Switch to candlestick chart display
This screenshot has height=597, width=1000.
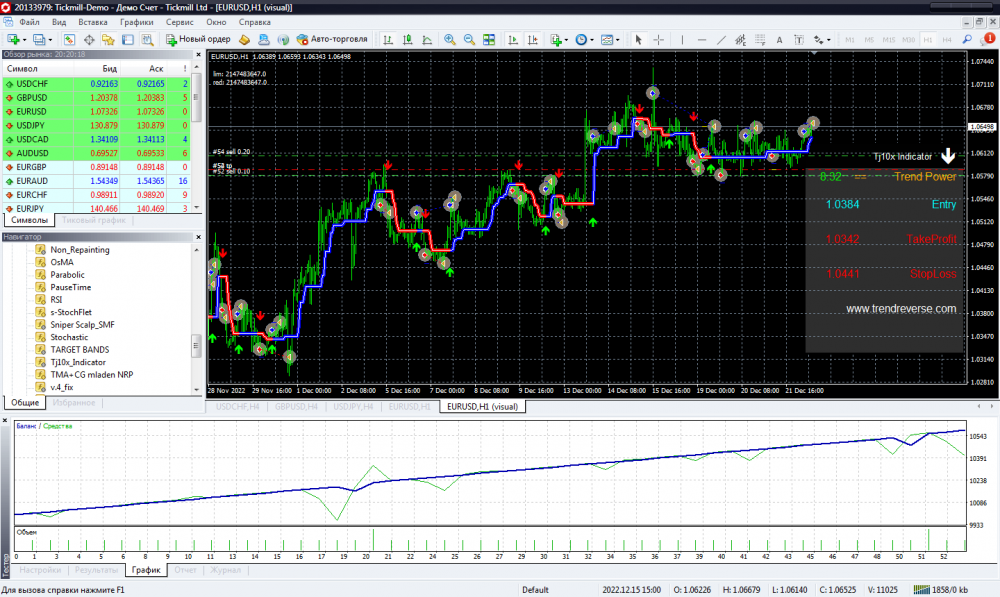(x=408, y=40)
